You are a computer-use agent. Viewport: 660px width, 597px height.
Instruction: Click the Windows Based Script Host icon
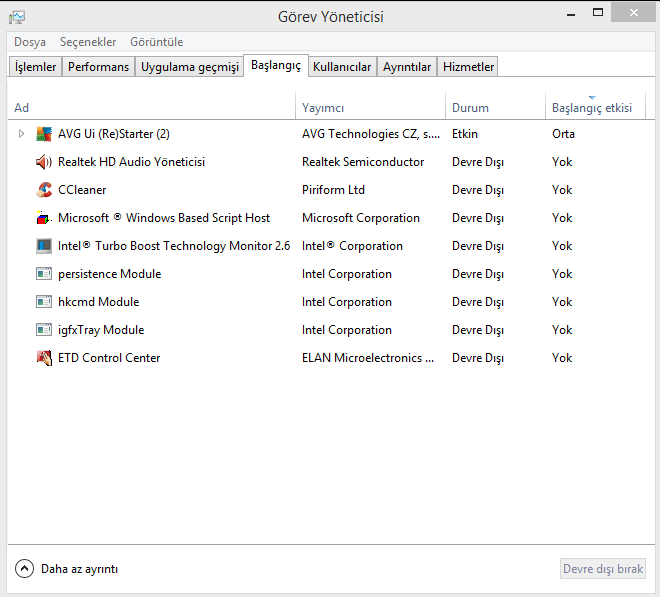tap(44, 218)
